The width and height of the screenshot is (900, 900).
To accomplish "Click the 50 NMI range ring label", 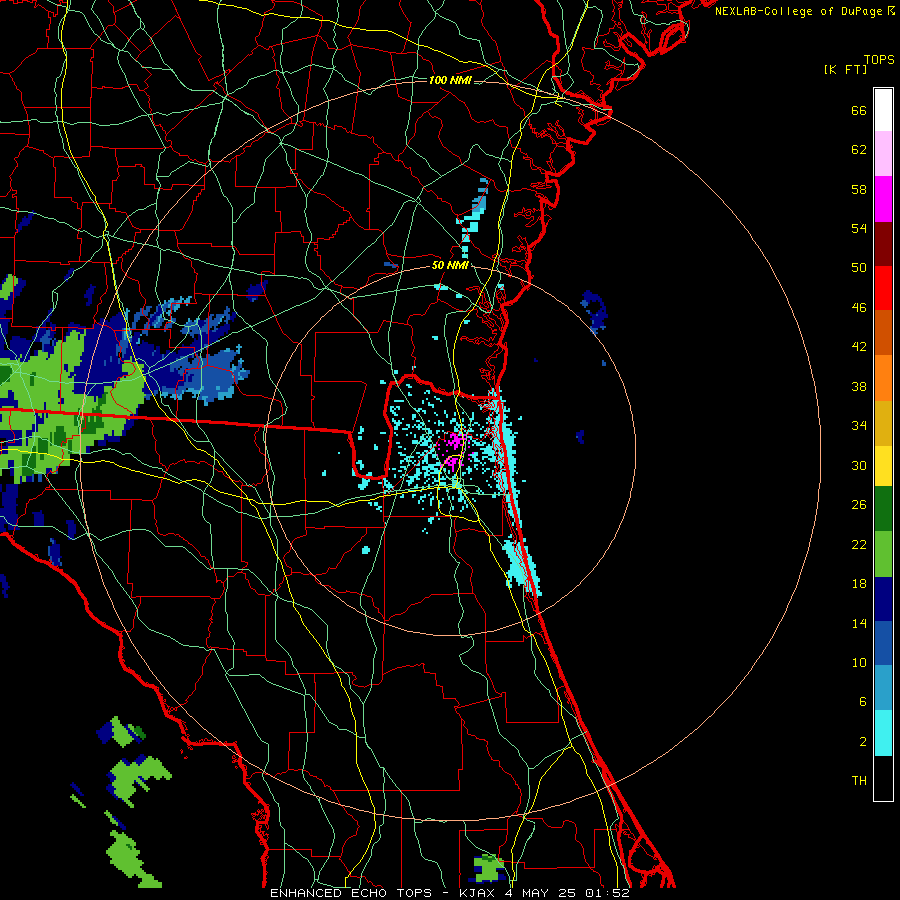I will tap(450, 265).
